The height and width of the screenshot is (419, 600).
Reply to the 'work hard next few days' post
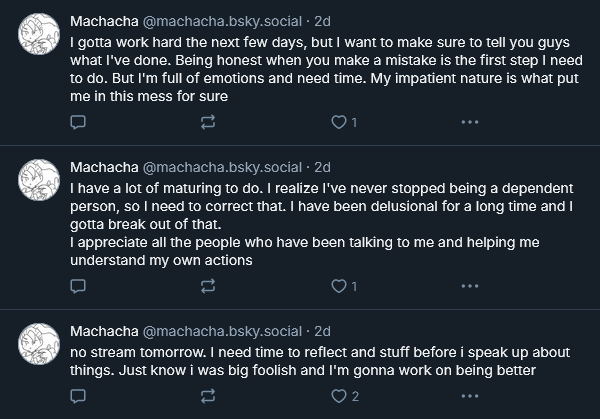pos(79,123)
